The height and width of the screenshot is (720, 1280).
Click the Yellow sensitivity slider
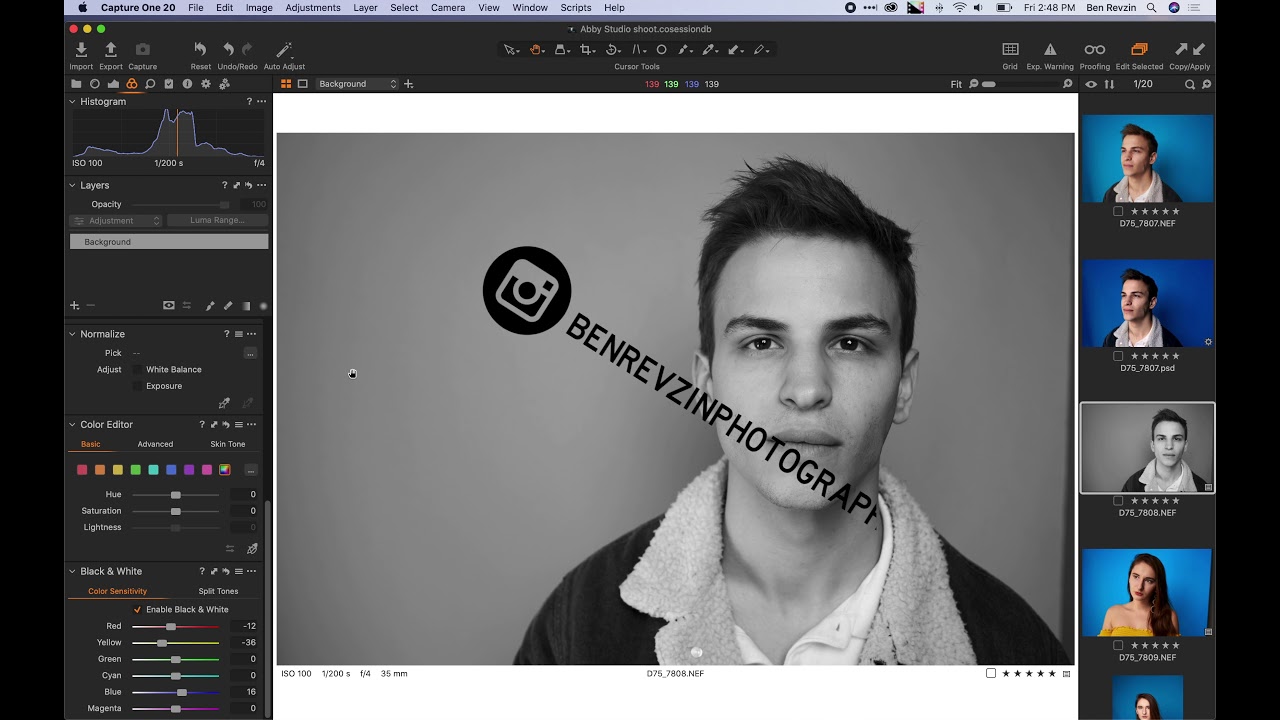(175, 642)
